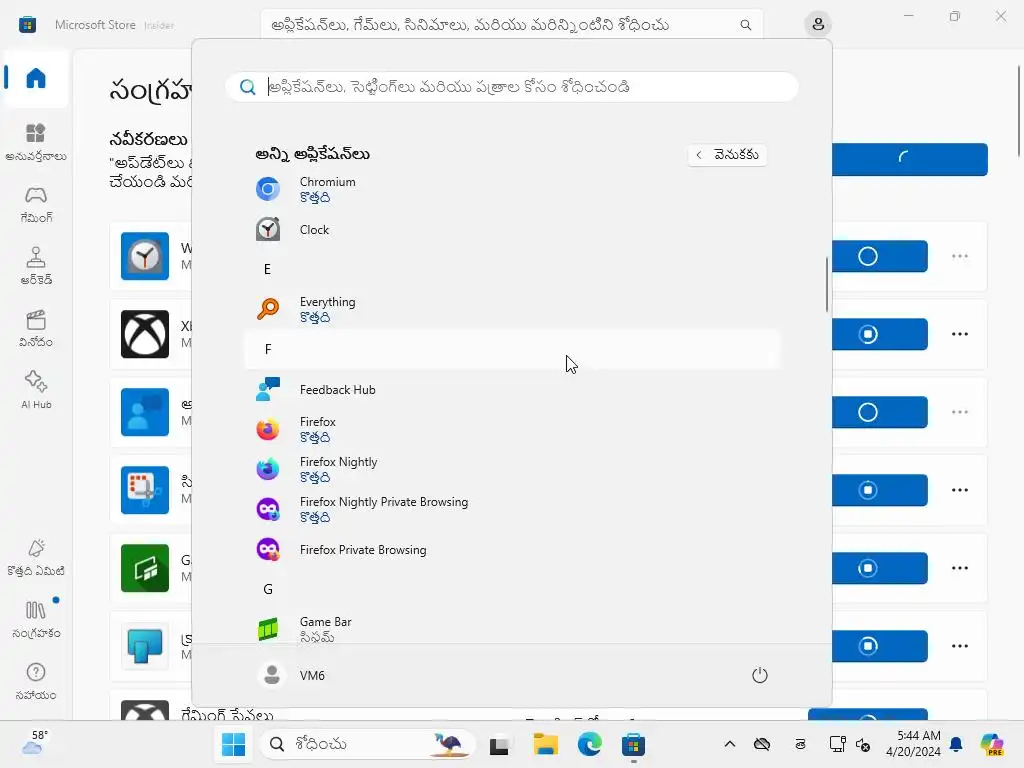Show hidden system tray icons chevron

pyautogui.click(x=729, y=744)
